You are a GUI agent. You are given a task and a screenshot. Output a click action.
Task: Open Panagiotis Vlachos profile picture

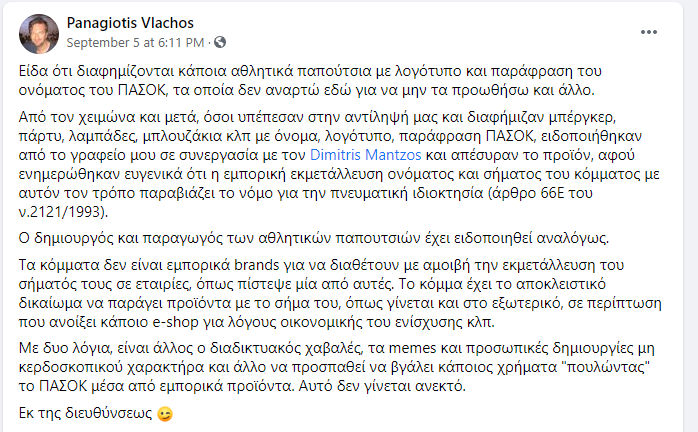pyautogui.click(x=39, y=33)
